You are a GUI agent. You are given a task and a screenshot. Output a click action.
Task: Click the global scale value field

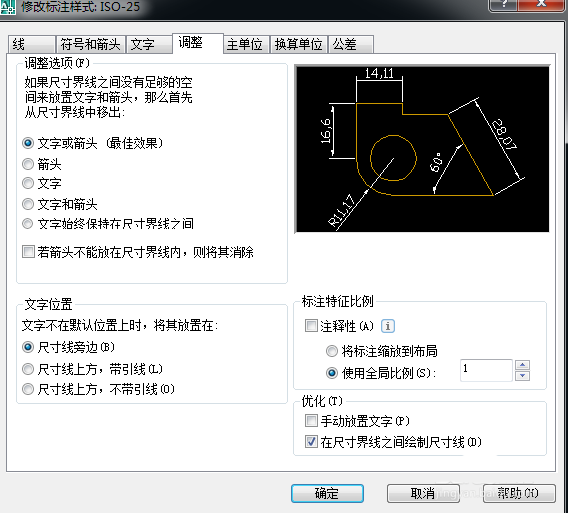[486, 370]
